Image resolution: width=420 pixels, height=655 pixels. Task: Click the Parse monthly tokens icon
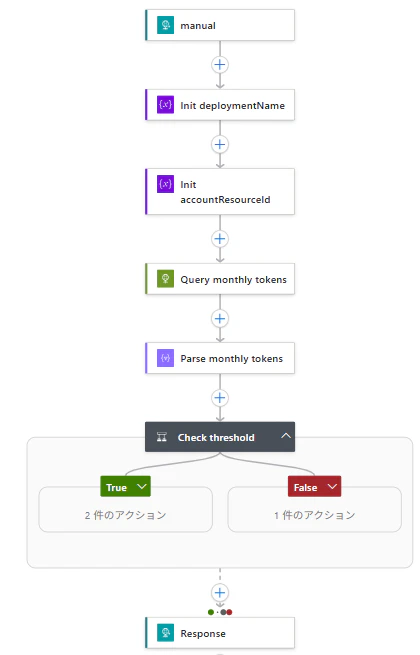(x=165, y=358)
